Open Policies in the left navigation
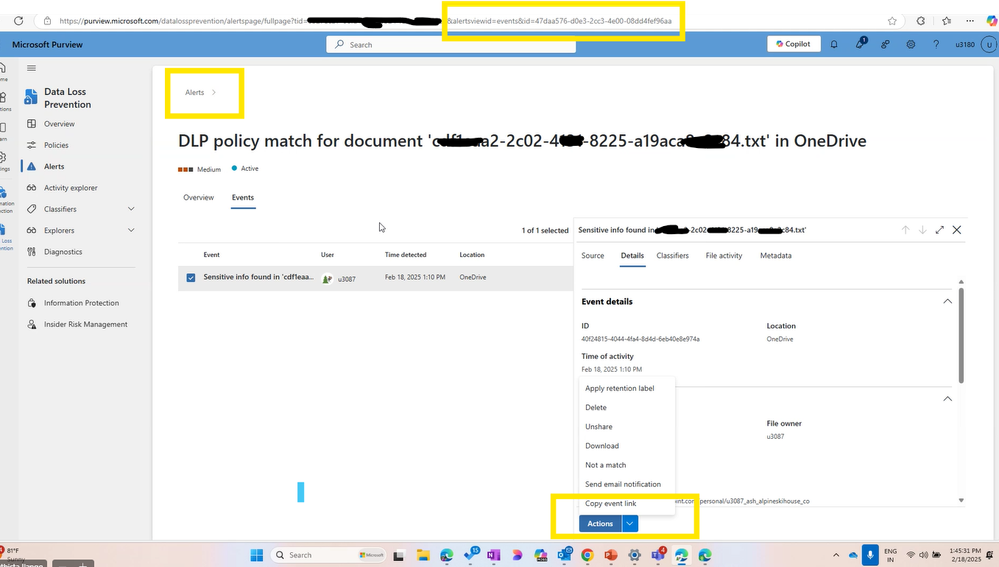999x567 pixels. click(56, 145)
